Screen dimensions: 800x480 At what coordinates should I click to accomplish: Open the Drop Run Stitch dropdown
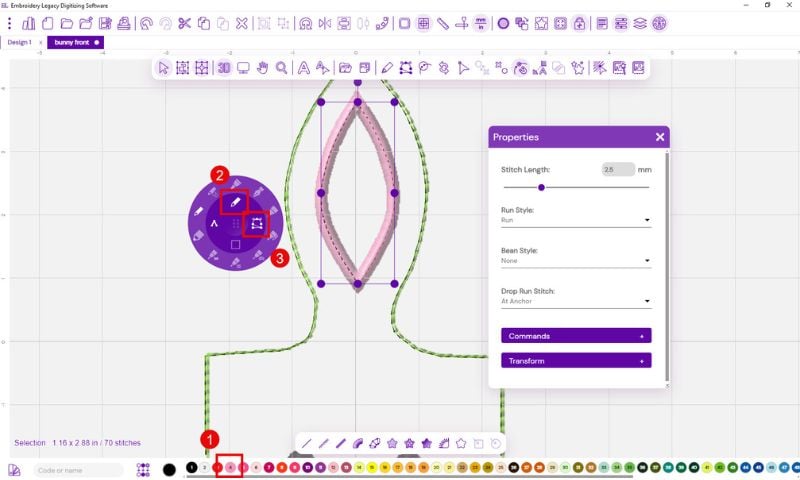pyautogui.click(x=575, y=301)
